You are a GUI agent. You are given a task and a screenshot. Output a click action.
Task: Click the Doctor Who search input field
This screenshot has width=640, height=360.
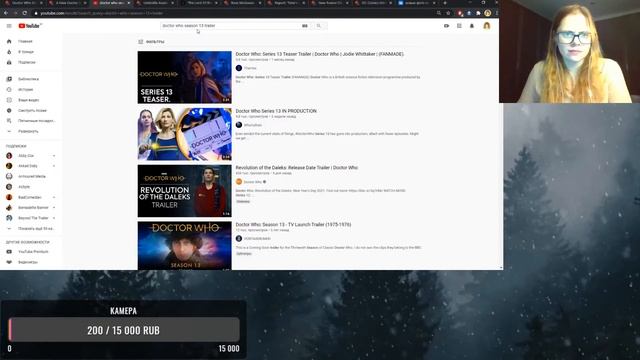230,26
